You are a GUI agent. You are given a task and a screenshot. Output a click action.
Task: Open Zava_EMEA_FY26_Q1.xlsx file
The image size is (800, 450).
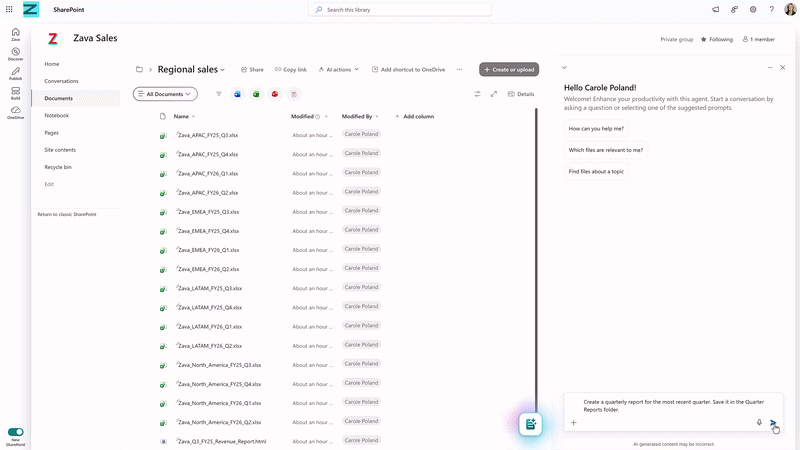pyautogui.click(x=208, y=250)
